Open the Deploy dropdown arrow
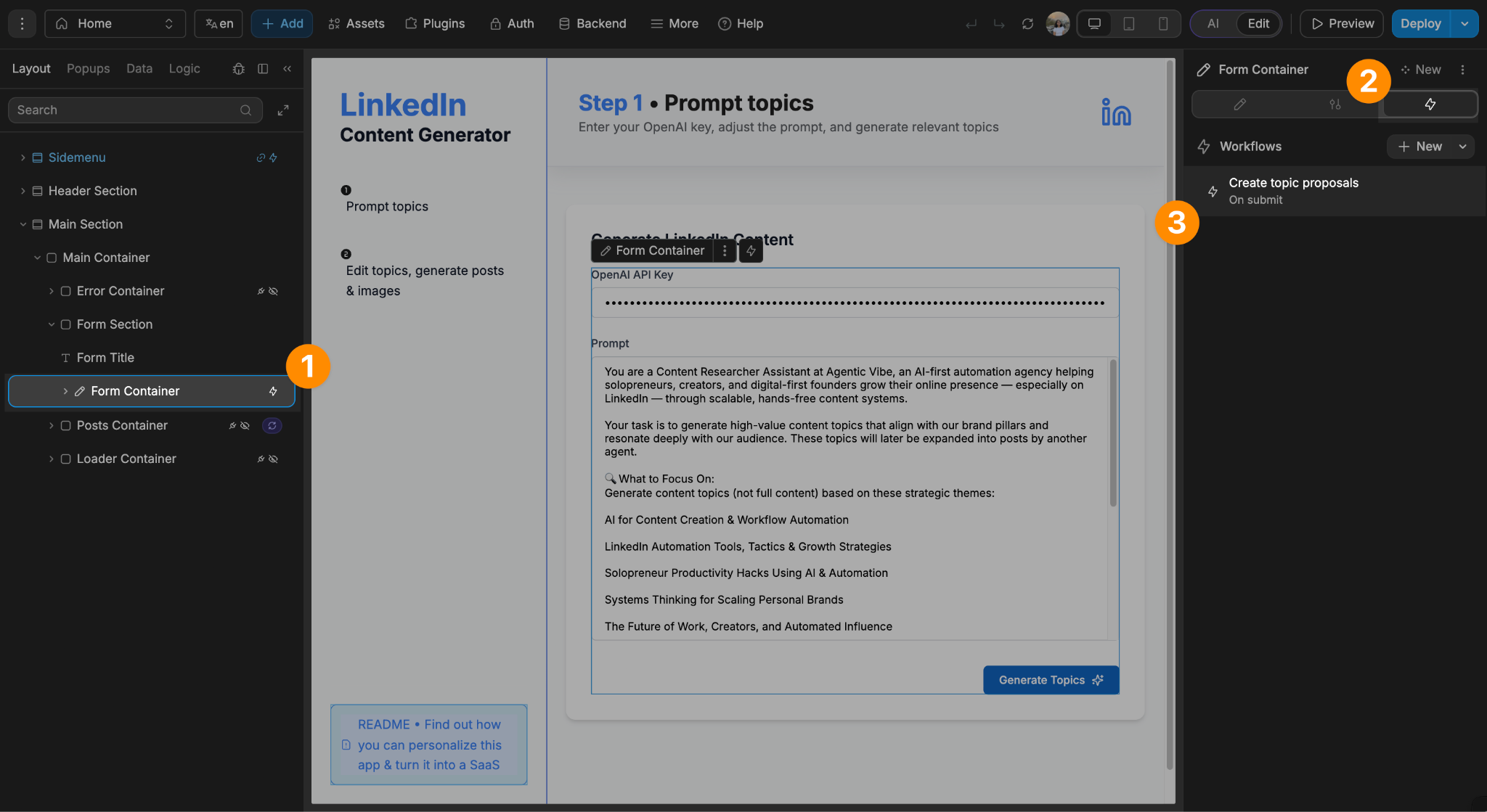1487x812 pixels. [x=1464, y=24]
